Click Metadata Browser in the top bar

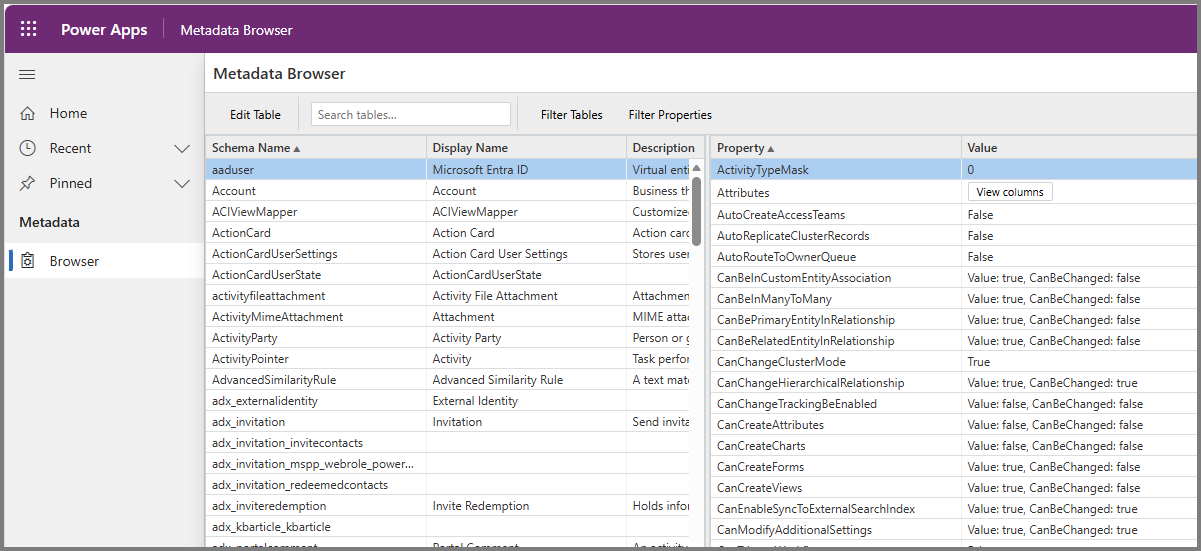tap(236, 30)
